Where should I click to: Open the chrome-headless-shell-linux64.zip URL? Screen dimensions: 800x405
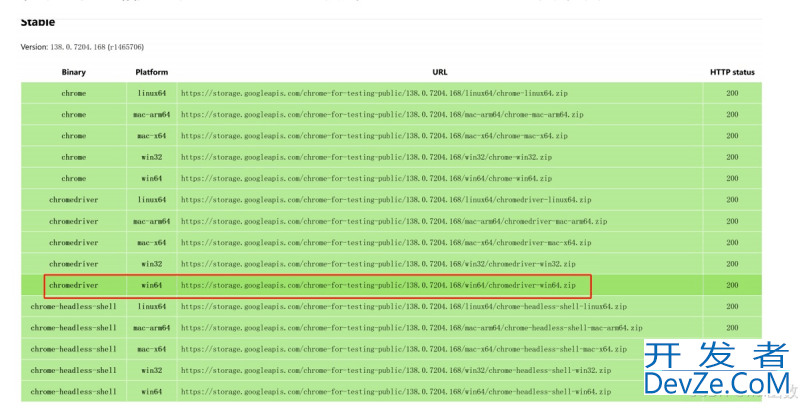[404, 307]
